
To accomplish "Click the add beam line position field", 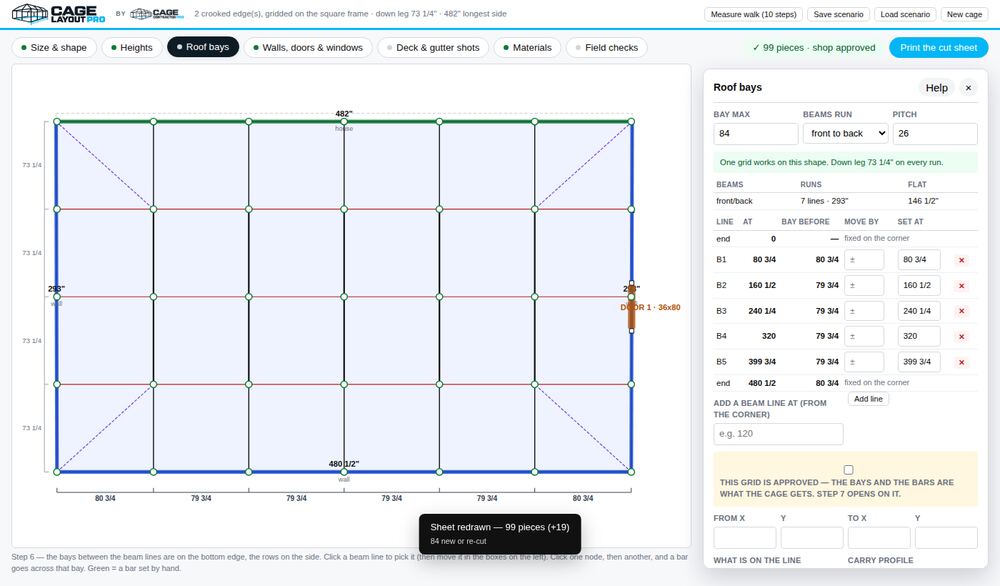I will click(778, 434).
